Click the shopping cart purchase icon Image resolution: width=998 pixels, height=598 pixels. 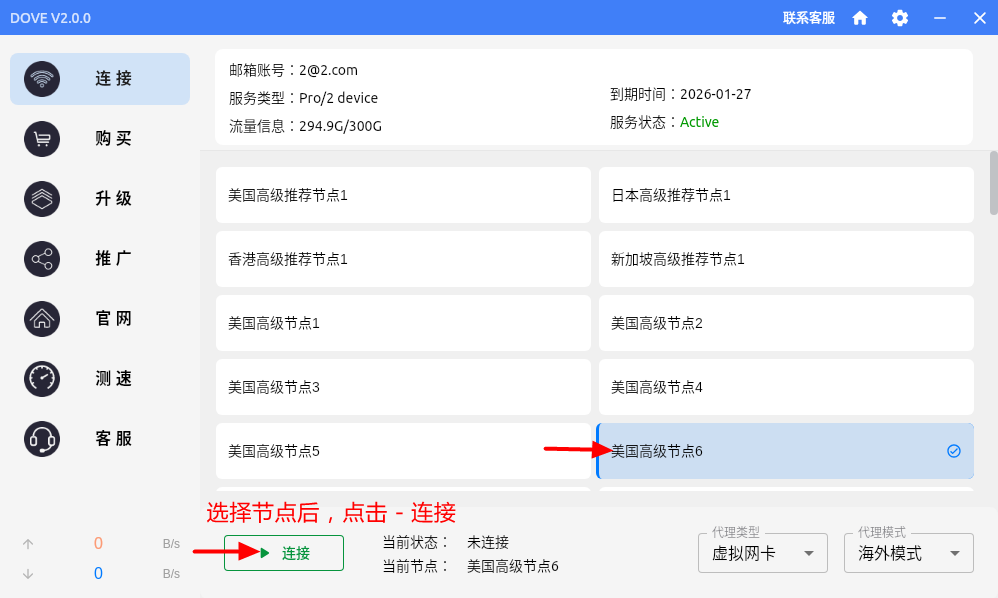tap(42, 139)
